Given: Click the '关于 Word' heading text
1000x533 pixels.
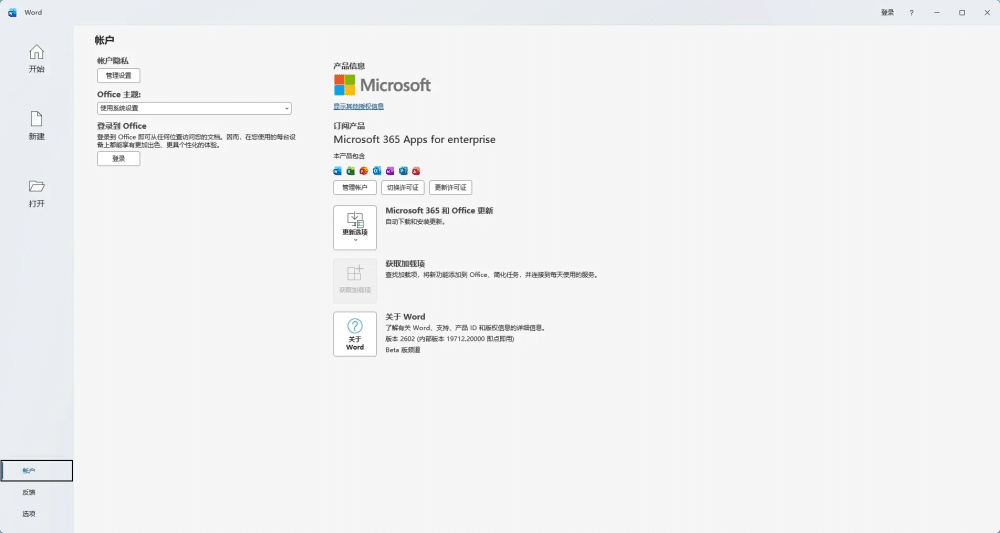Looking at the screenshot, I should tap(405, 317).
